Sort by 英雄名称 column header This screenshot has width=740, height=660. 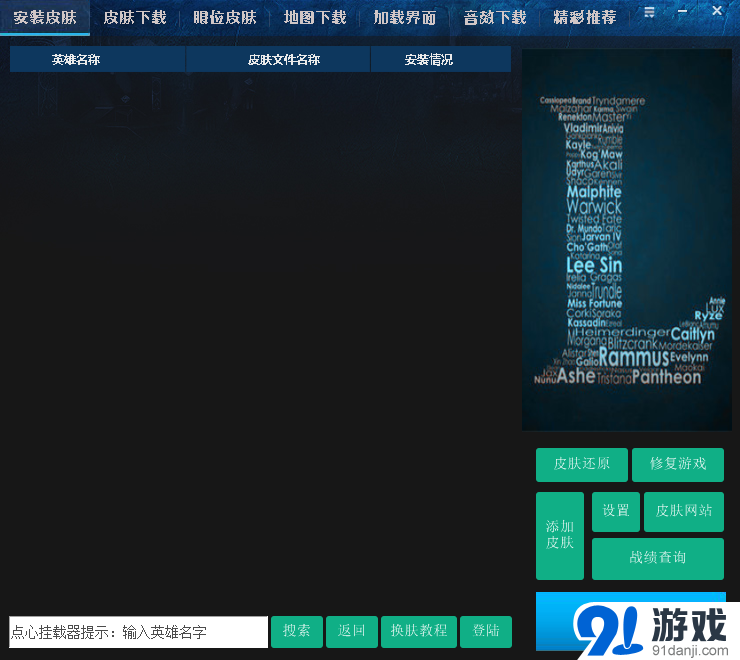tap(98, 59)
